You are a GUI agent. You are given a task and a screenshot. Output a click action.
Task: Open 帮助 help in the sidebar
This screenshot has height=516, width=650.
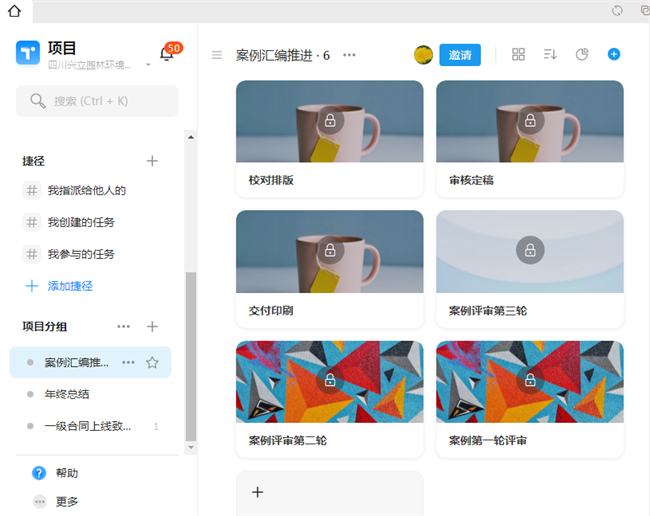tap(66, 473)
